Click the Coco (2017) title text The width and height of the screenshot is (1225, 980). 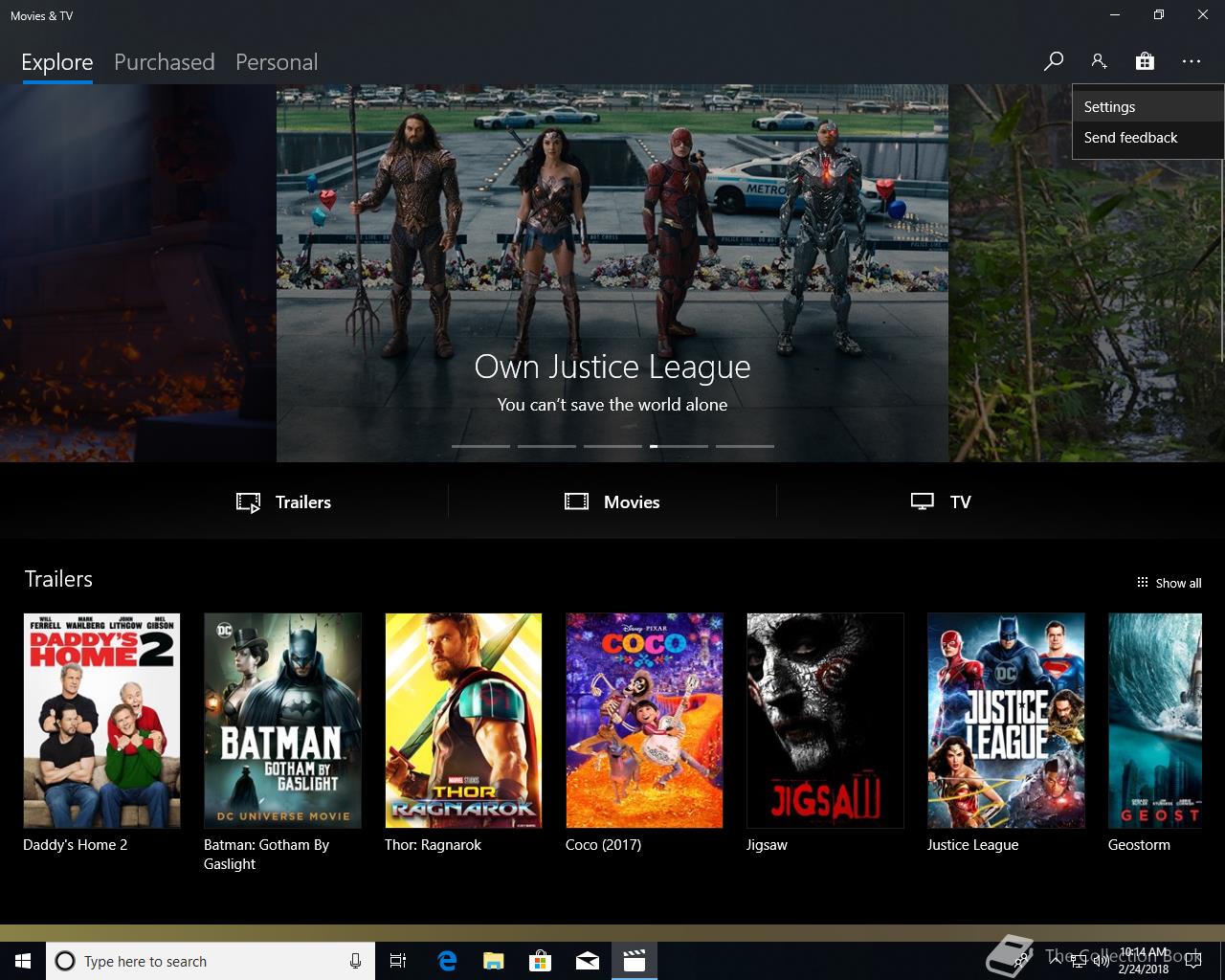pos(603,845)
